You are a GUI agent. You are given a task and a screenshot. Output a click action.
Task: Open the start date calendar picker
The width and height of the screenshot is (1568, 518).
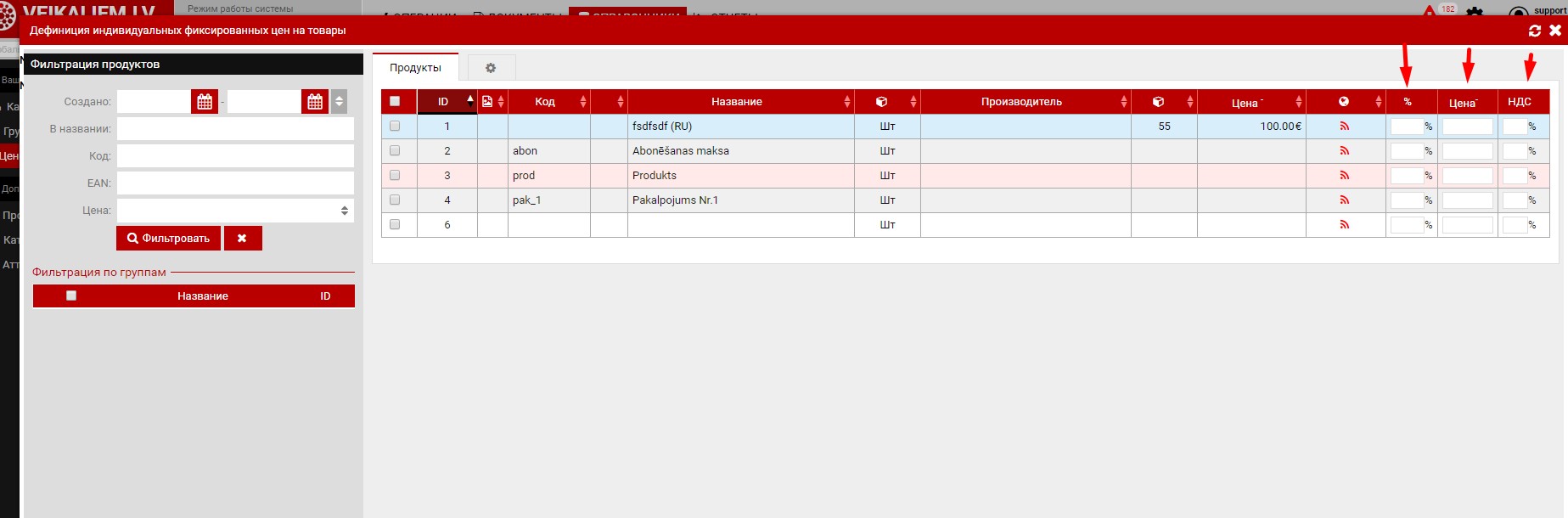(x=205, y=102)
